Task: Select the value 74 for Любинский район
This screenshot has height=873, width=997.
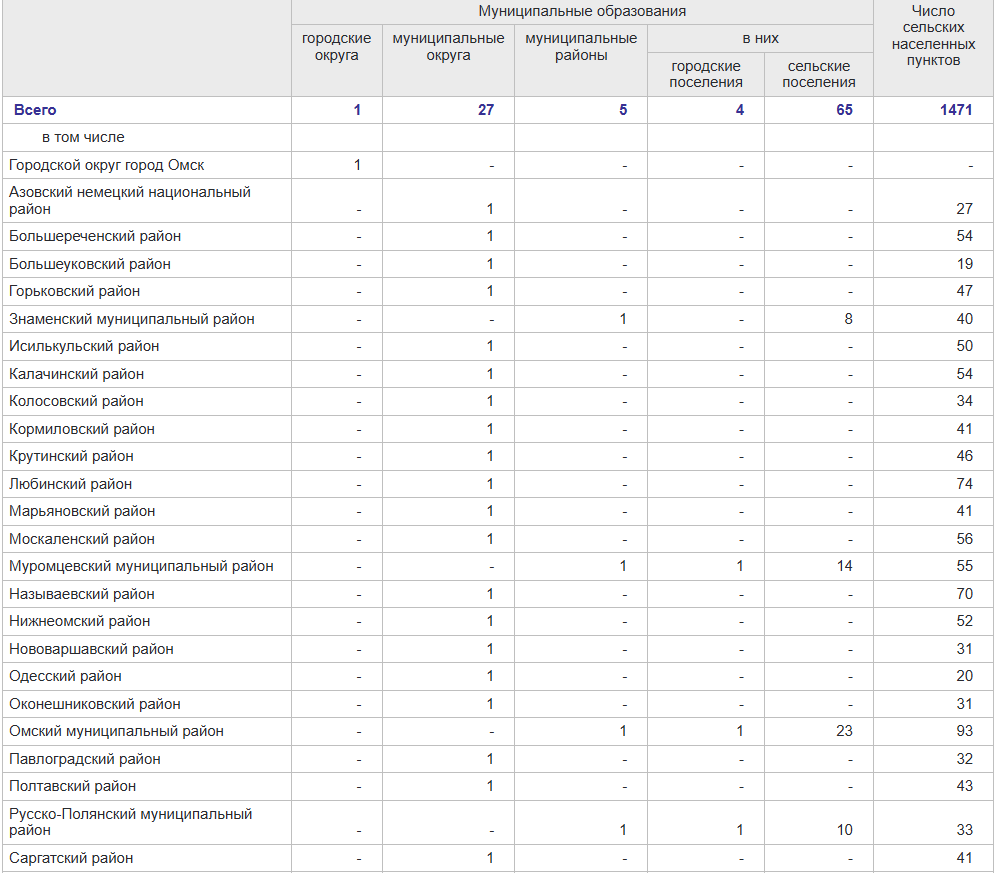Action: point(963,484)
